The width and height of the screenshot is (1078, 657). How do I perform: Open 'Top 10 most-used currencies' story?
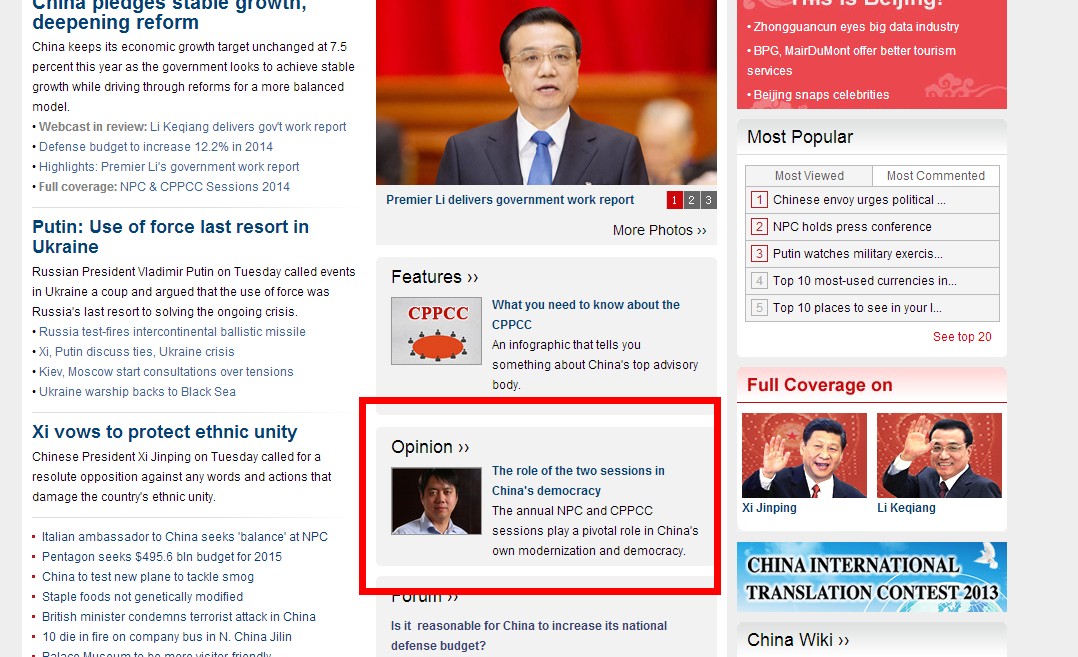coord(864,280)
